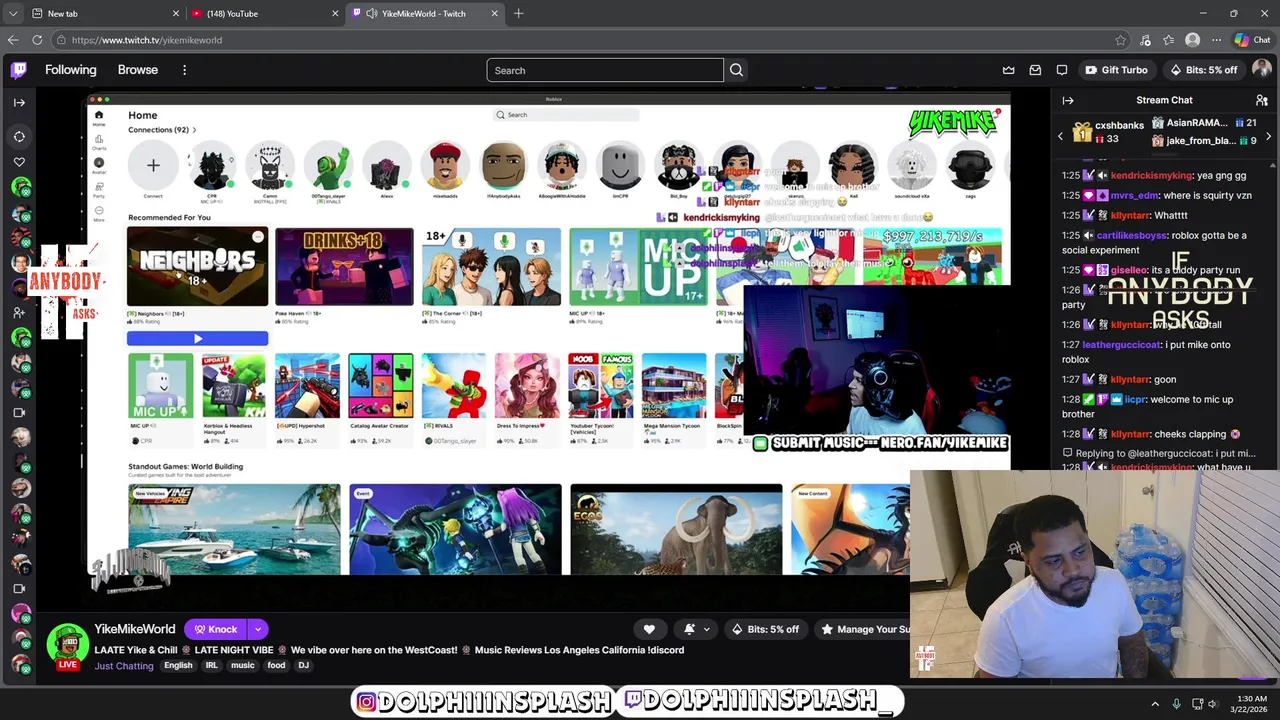
Task: Open the Just Chatting category link
Action: tap(124, 666)
